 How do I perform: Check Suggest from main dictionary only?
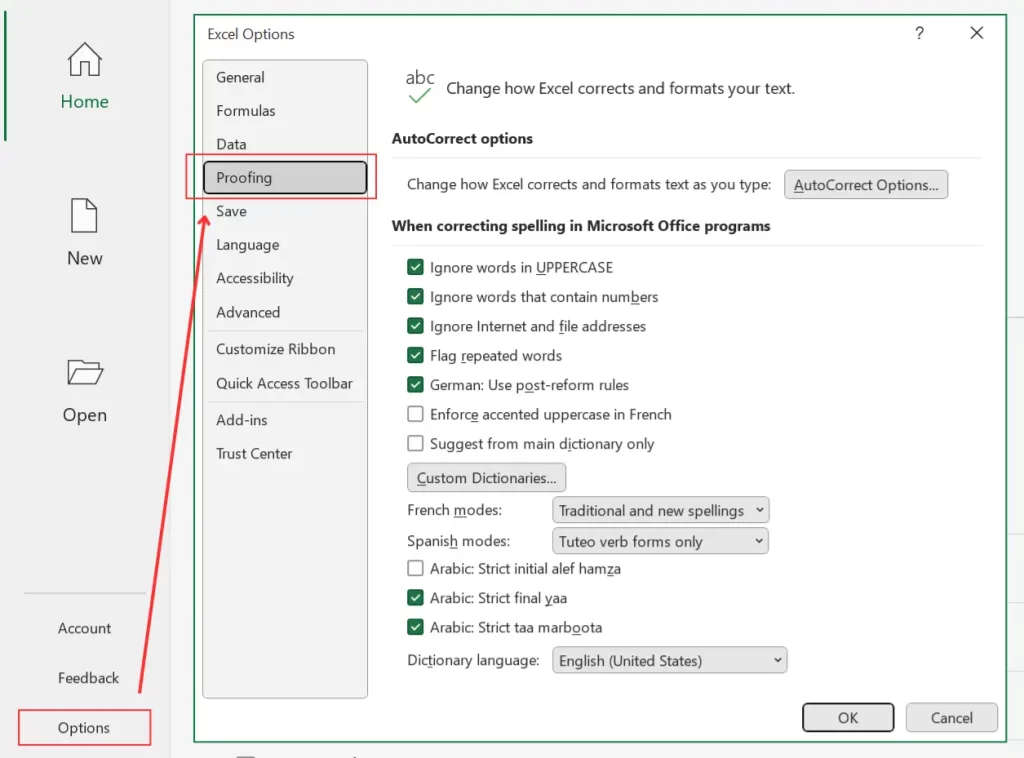(x=415, y=443)
